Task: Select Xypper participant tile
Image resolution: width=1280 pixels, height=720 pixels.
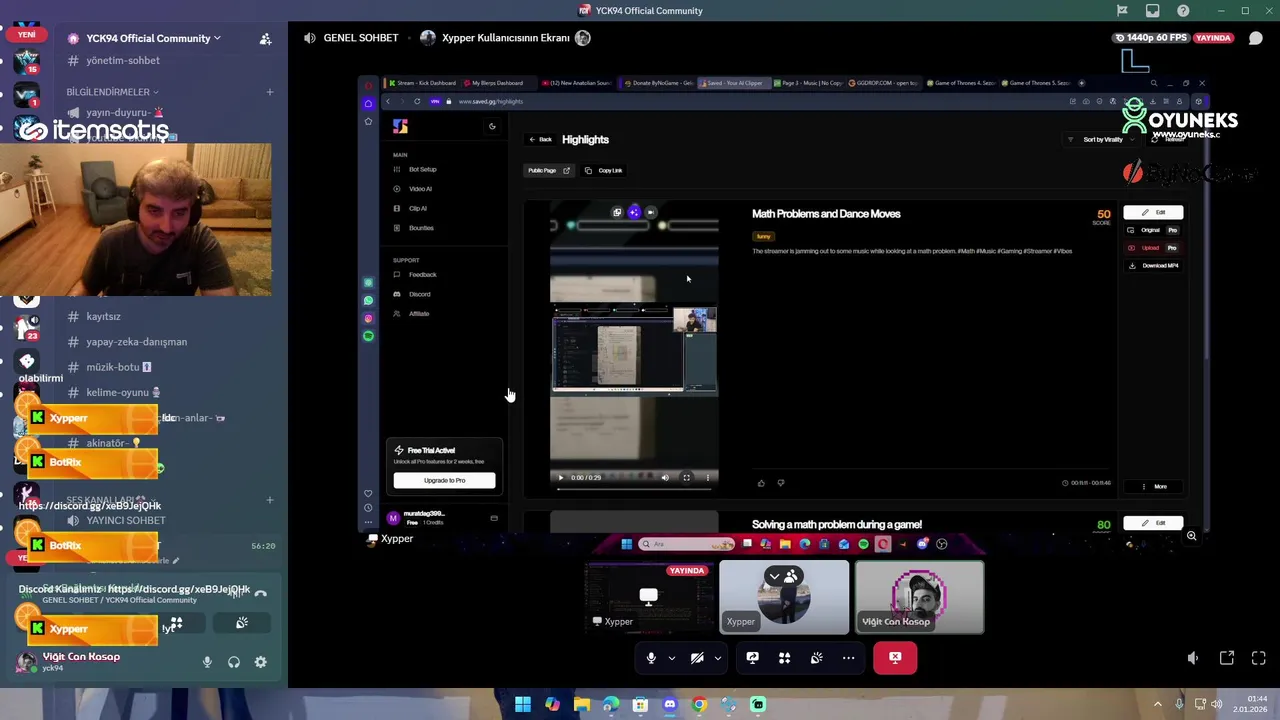Action: click(x=784, y=597)
